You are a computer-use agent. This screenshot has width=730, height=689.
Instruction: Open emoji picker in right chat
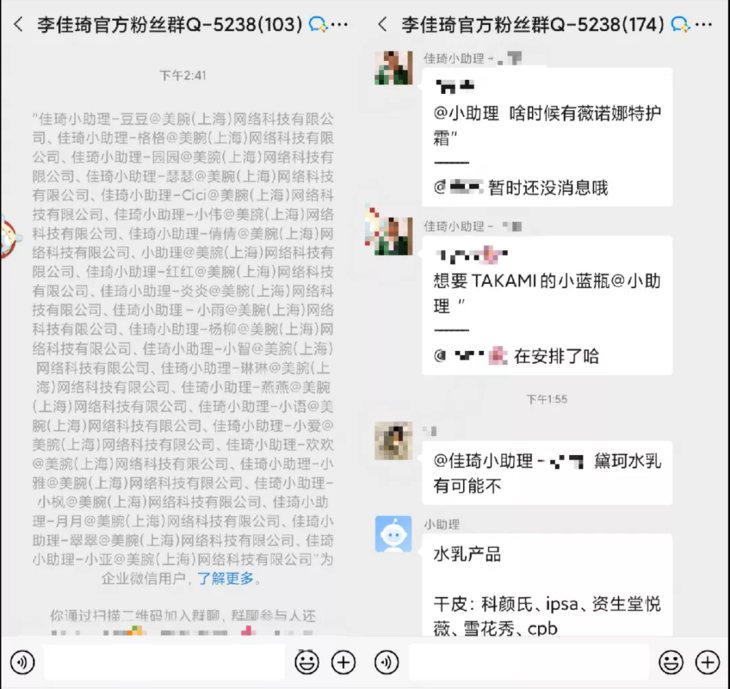pyautogui.click(x=671, y=662)
